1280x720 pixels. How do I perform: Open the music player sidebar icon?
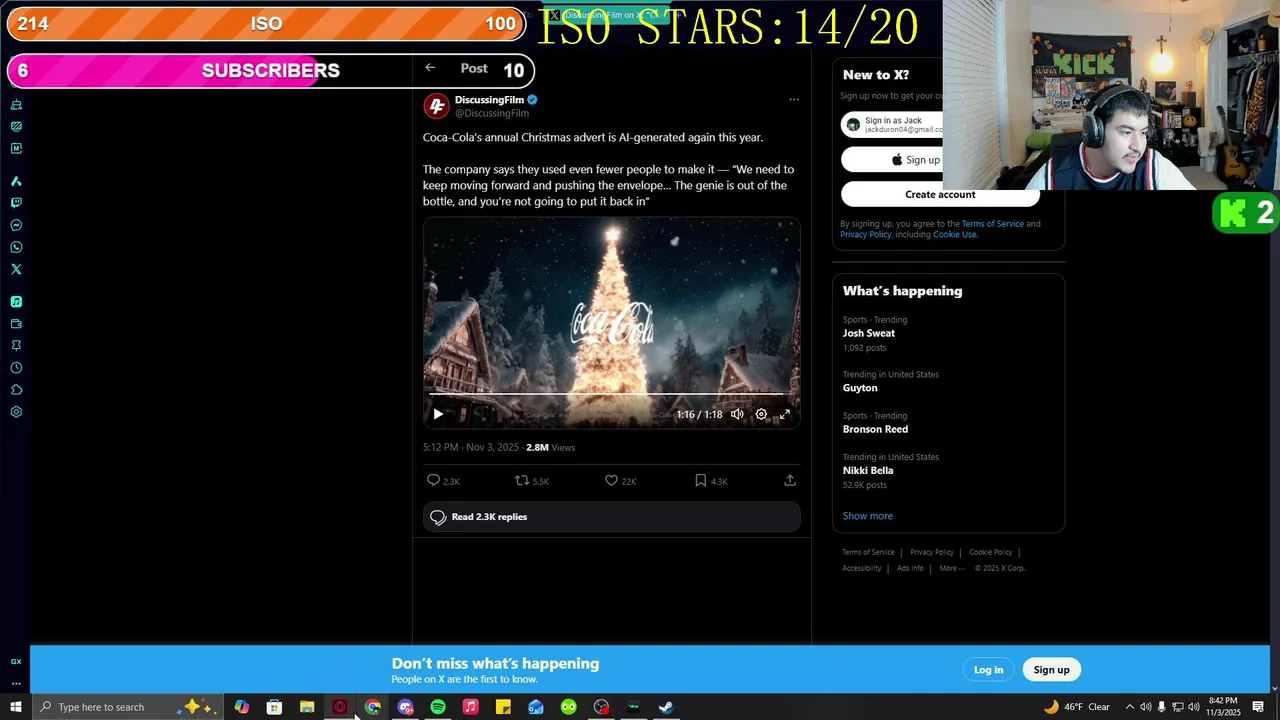click(x=16, y=302)
